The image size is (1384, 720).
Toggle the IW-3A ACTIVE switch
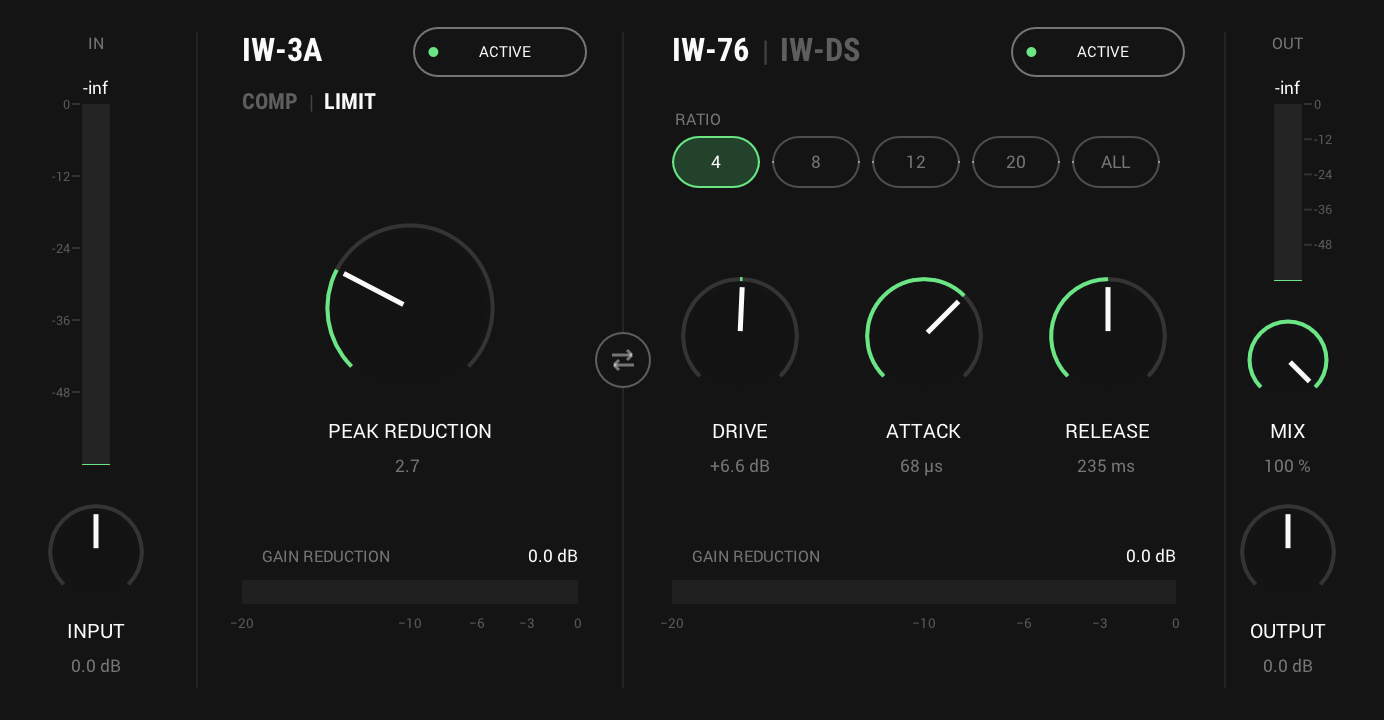[500, 52]
